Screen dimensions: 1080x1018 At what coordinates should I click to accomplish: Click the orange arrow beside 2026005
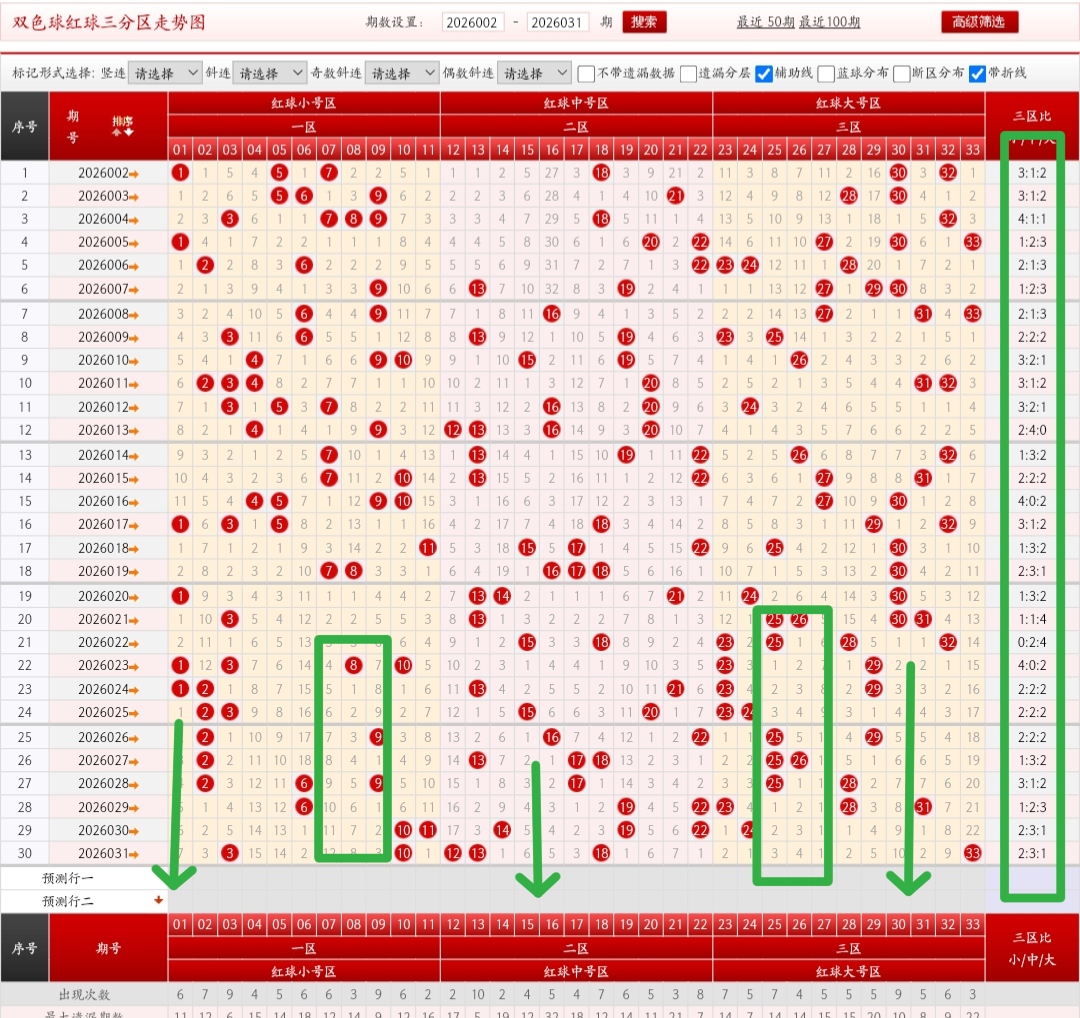tap(134, 243)
